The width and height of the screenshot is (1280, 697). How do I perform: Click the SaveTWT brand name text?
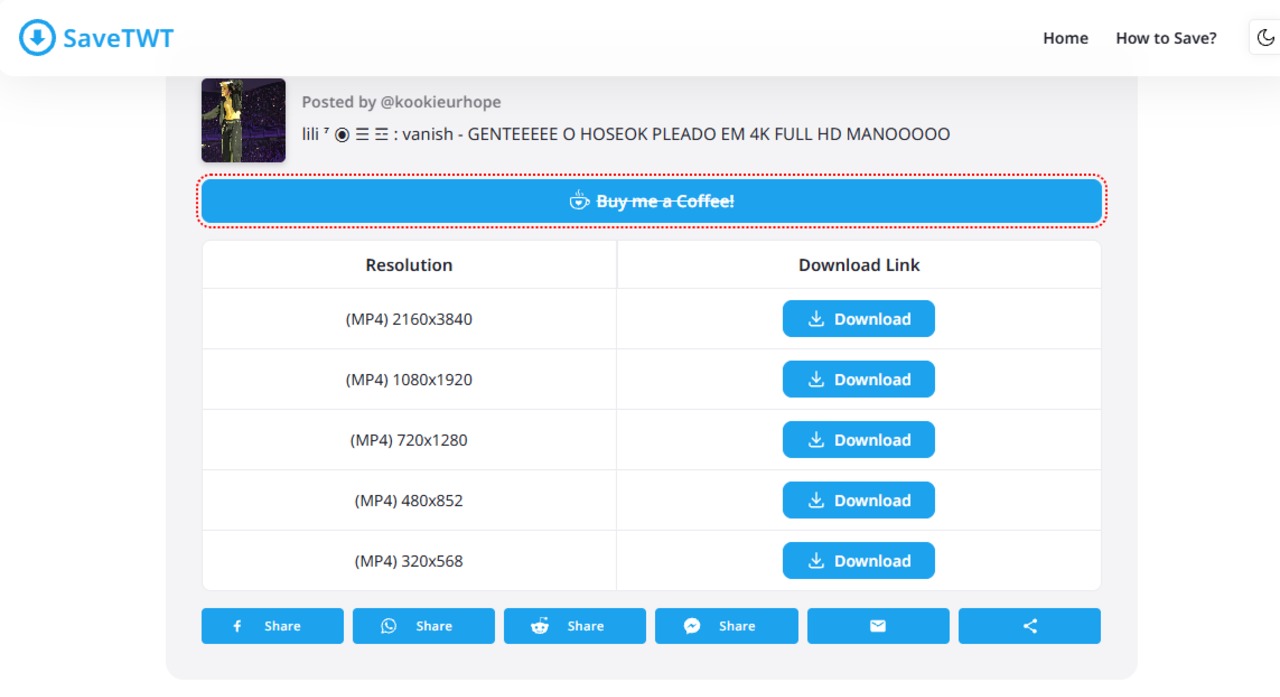click(x=118, y=38)
